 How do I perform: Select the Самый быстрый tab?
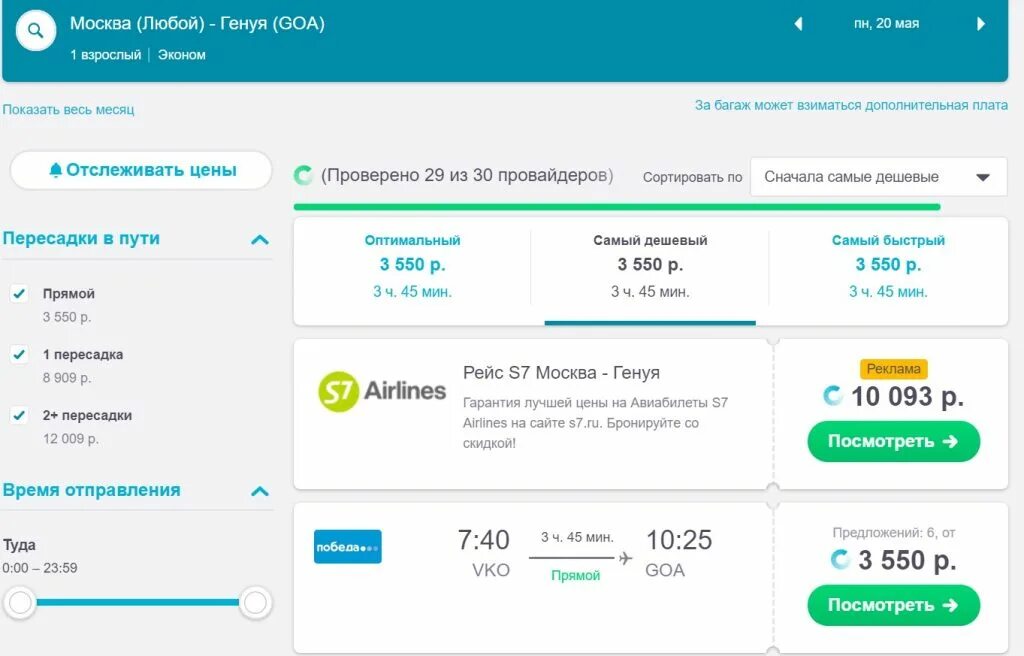click(x=888, y=266)
